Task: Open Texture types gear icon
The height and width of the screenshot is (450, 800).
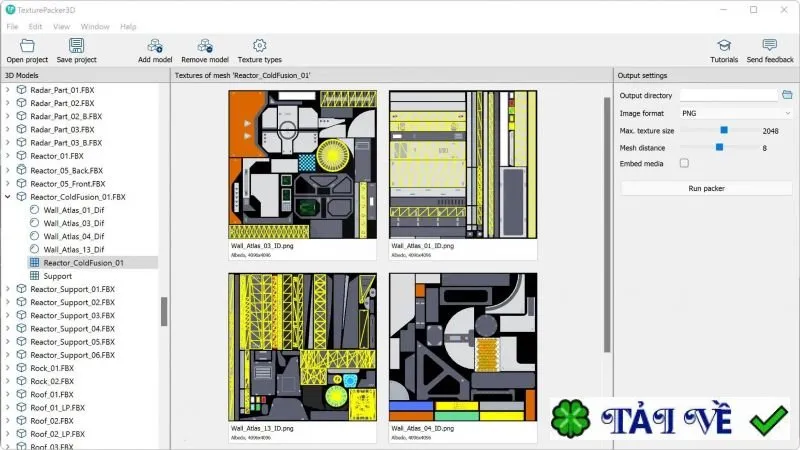Action: click(260, 45)
